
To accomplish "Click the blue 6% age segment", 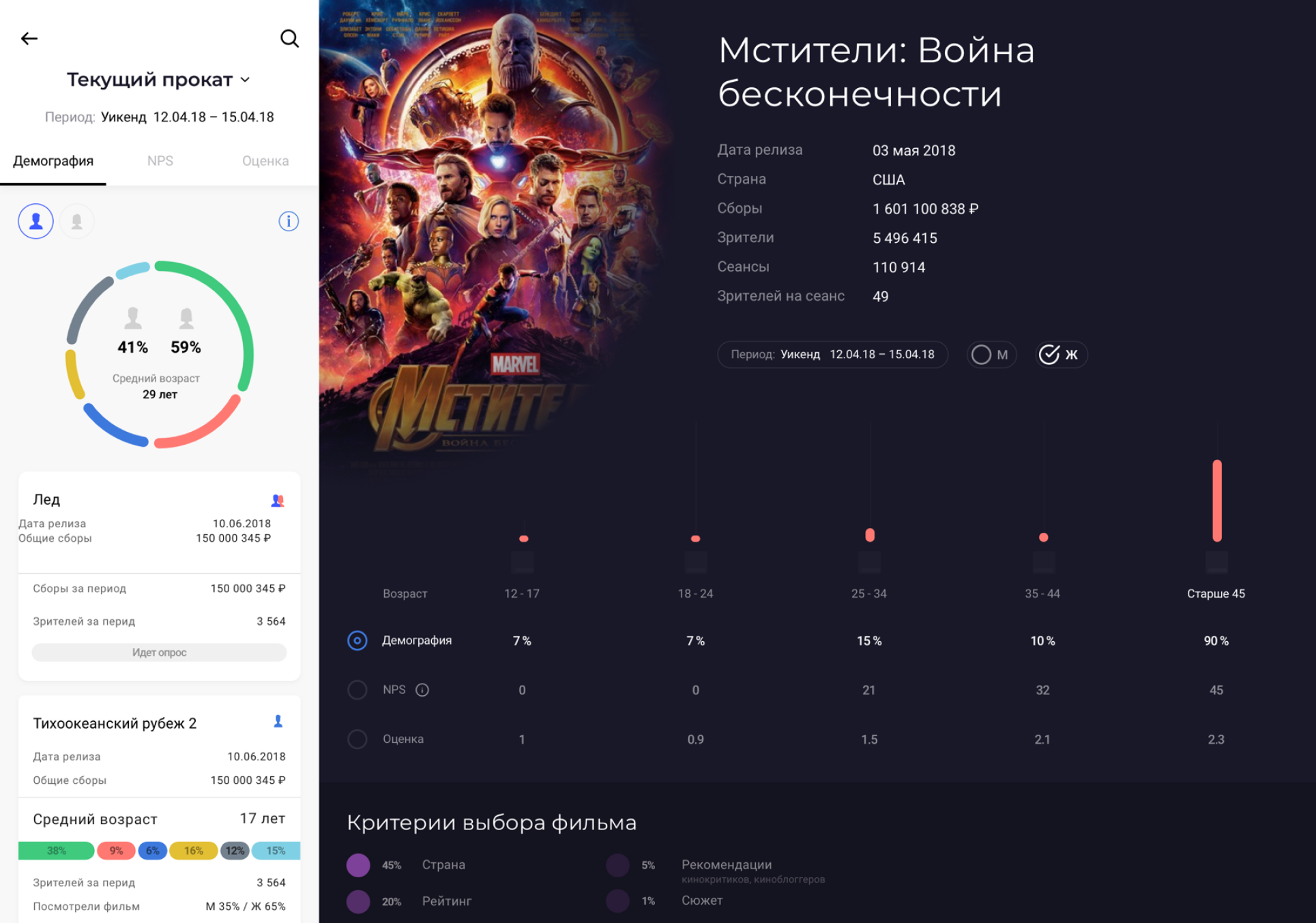I will 152,851.
